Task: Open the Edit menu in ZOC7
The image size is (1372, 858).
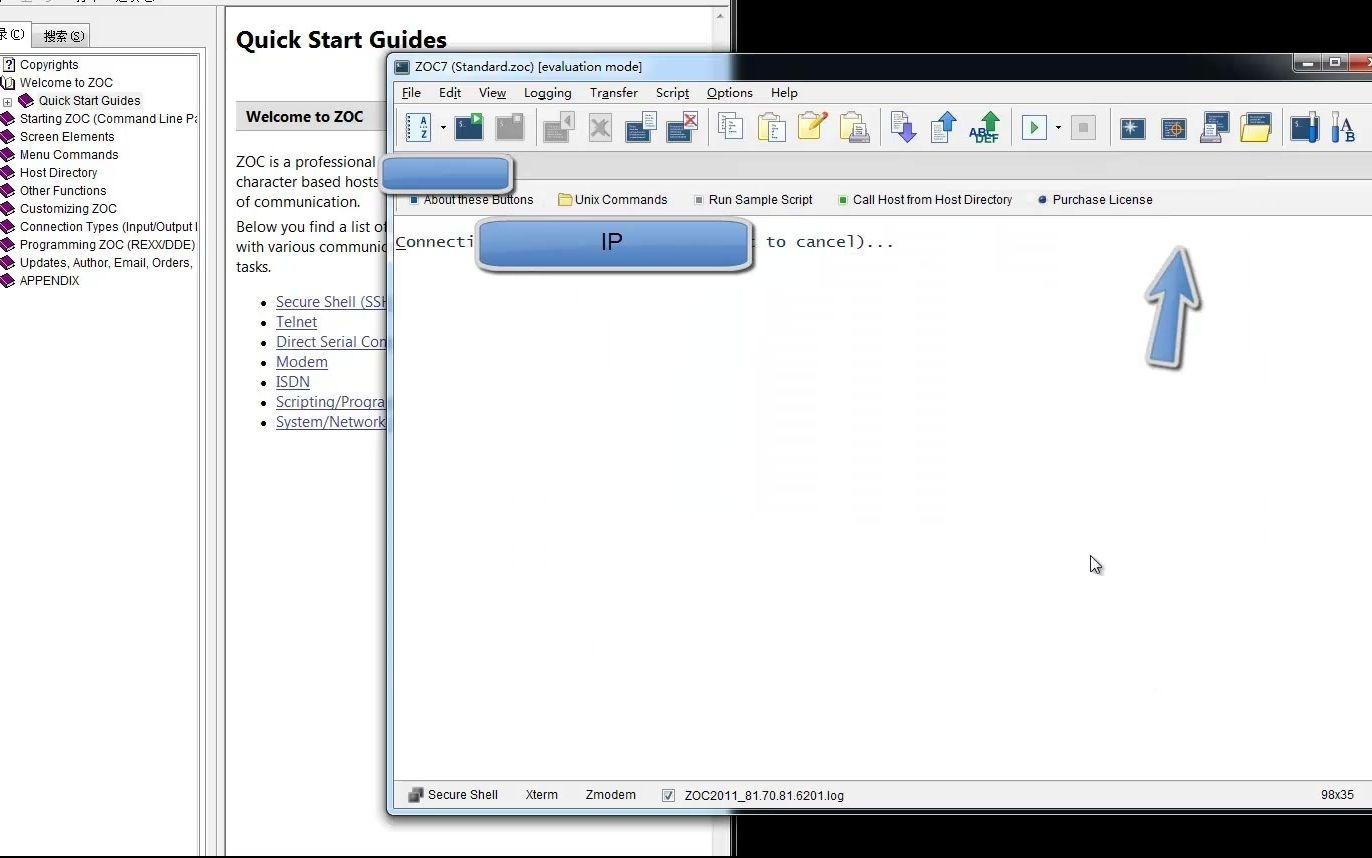Action: (450, 93)
